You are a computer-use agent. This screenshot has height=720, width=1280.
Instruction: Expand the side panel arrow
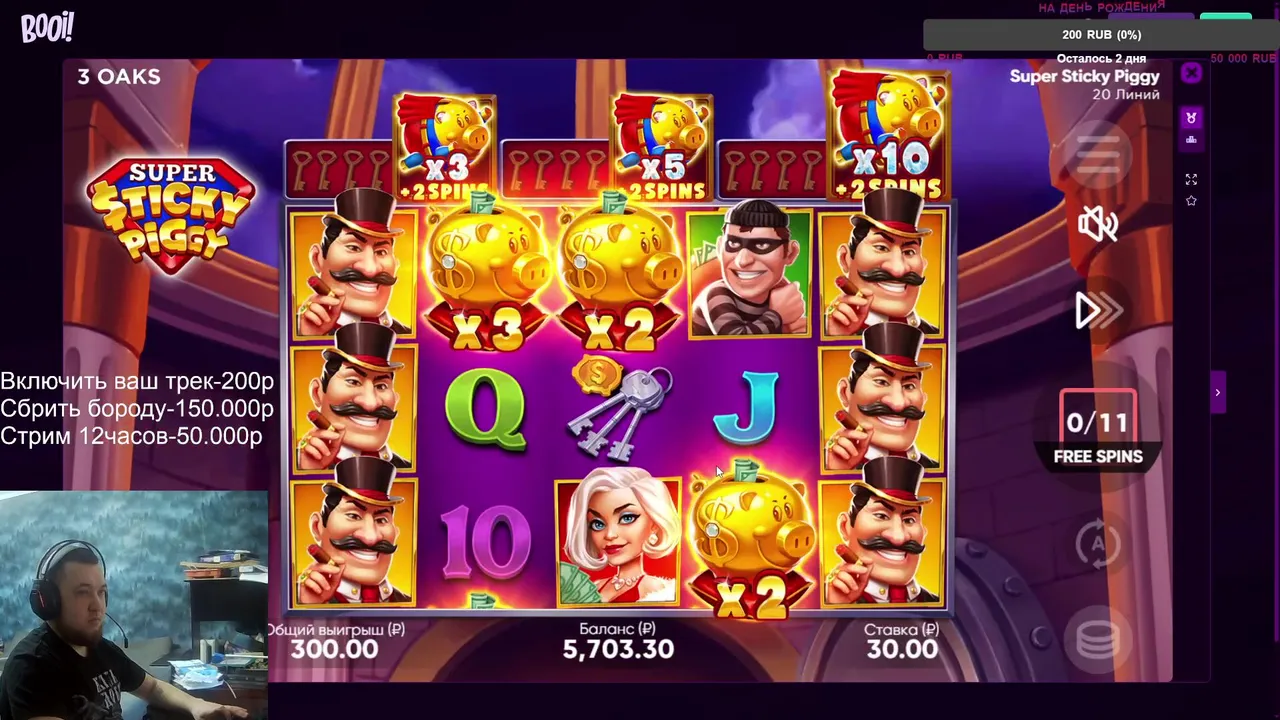[1217, 392]
